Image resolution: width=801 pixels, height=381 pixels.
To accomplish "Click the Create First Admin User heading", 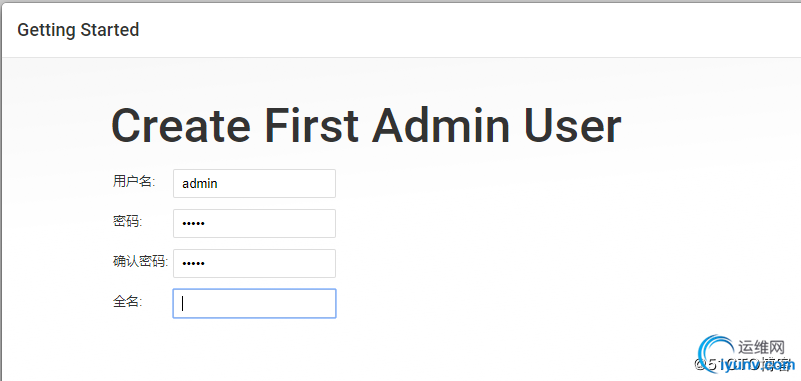I will point(366,126).
